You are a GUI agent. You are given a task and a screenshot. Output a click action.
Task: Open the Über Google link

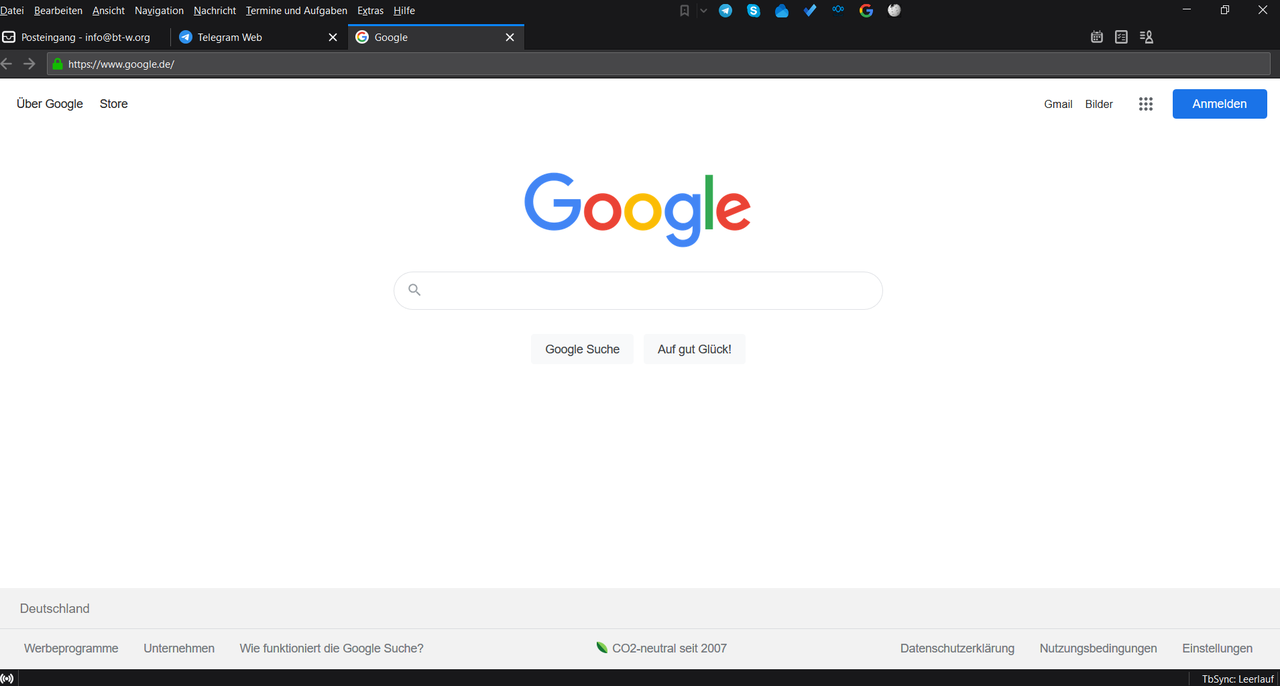(x=50, y=104)
